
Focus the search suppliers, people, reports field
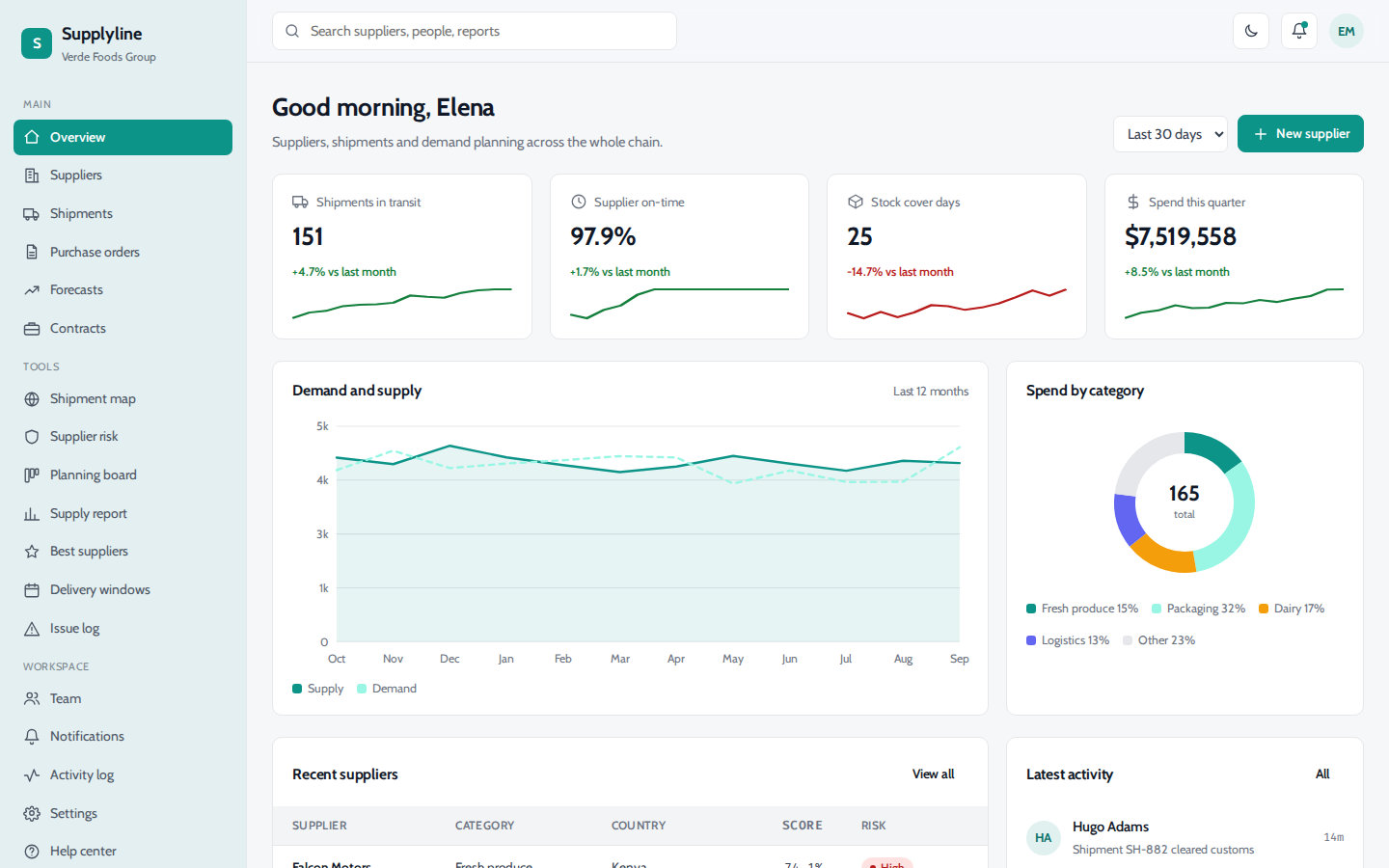coord(475,31)
